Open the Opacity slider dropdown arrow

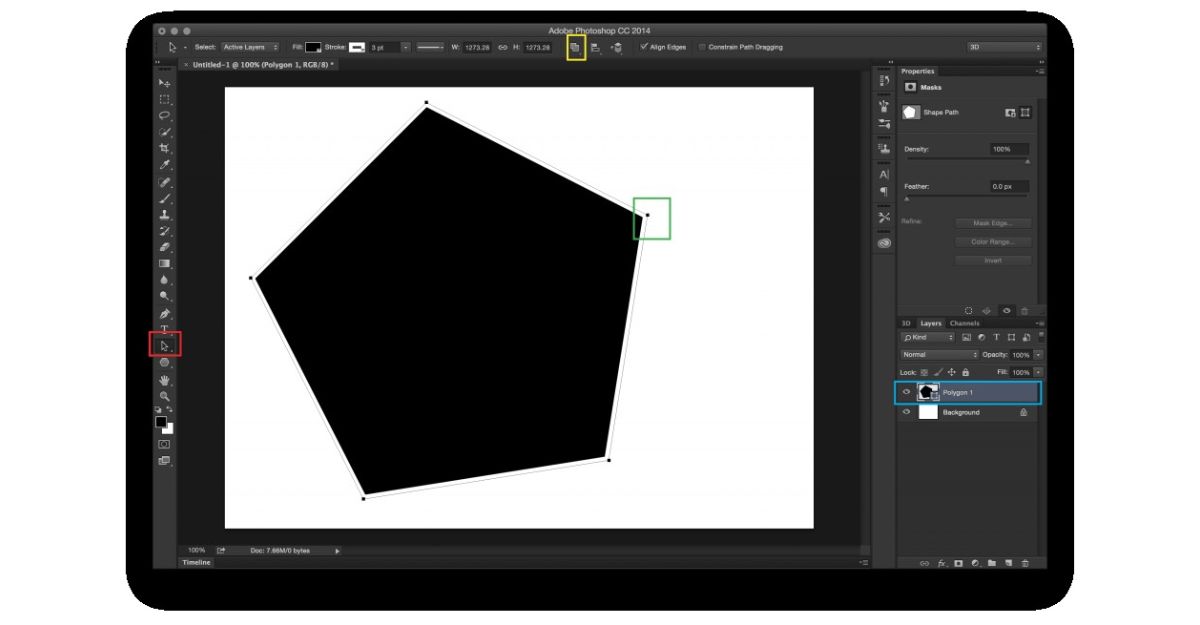click(1038, 355)
